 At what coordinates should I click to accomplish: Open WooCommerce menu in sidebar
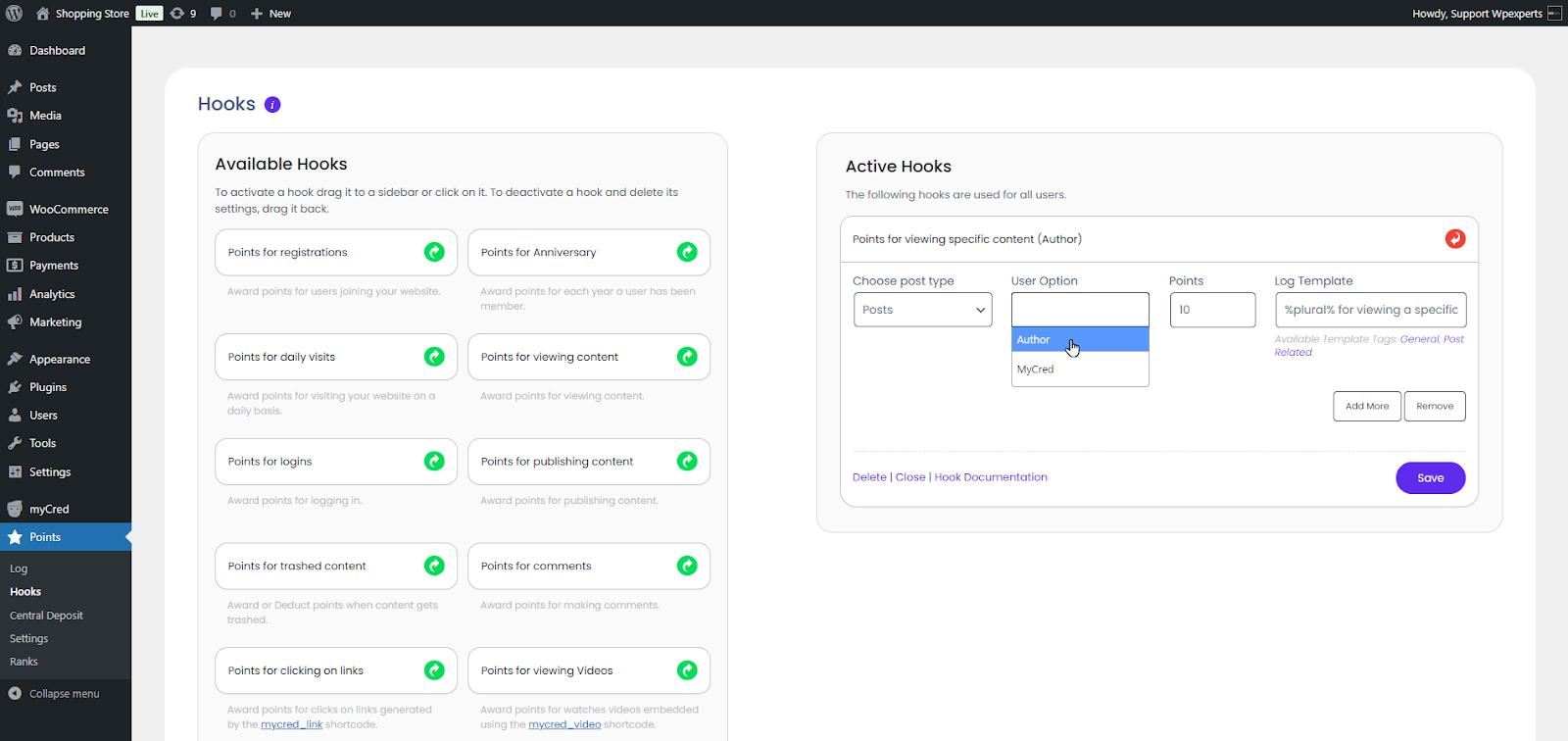click(x=68, y=210)
